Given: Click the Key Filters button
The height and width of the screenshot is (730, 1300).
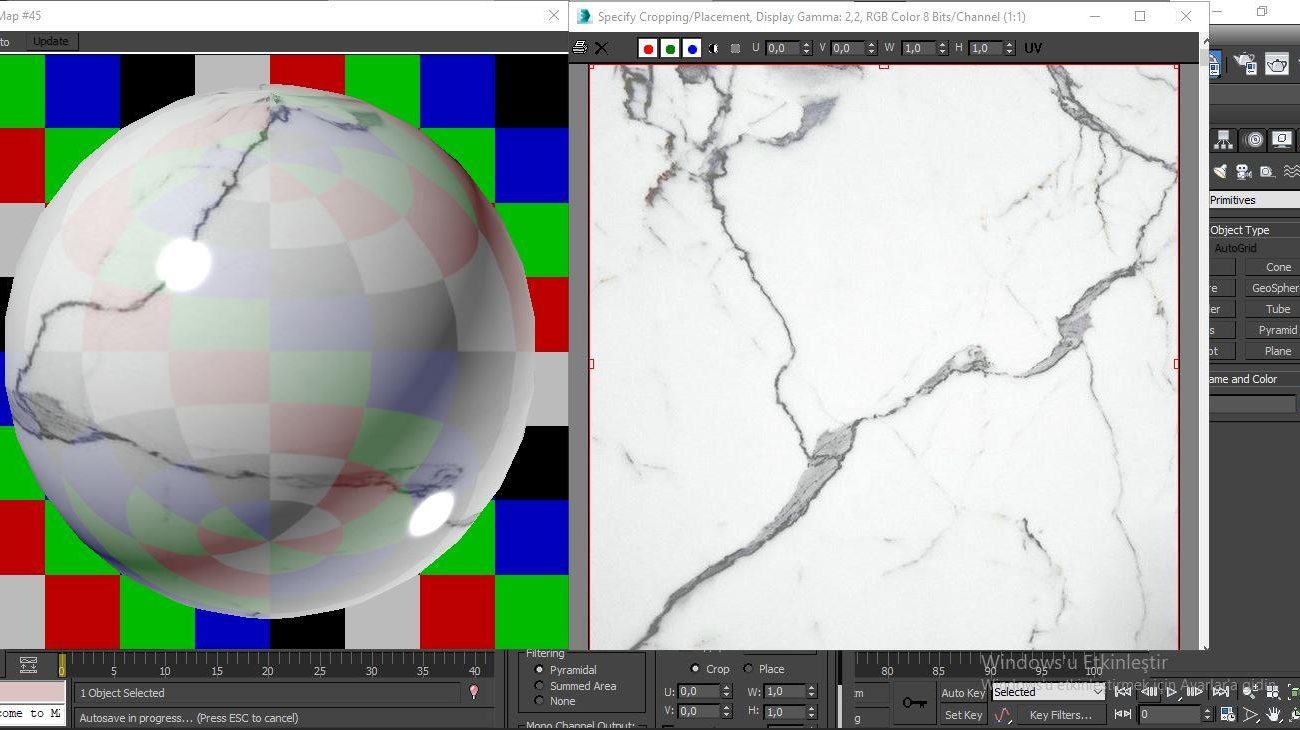Looking at the screenshot, I should pyautogui.click(x=1060, y=715).
